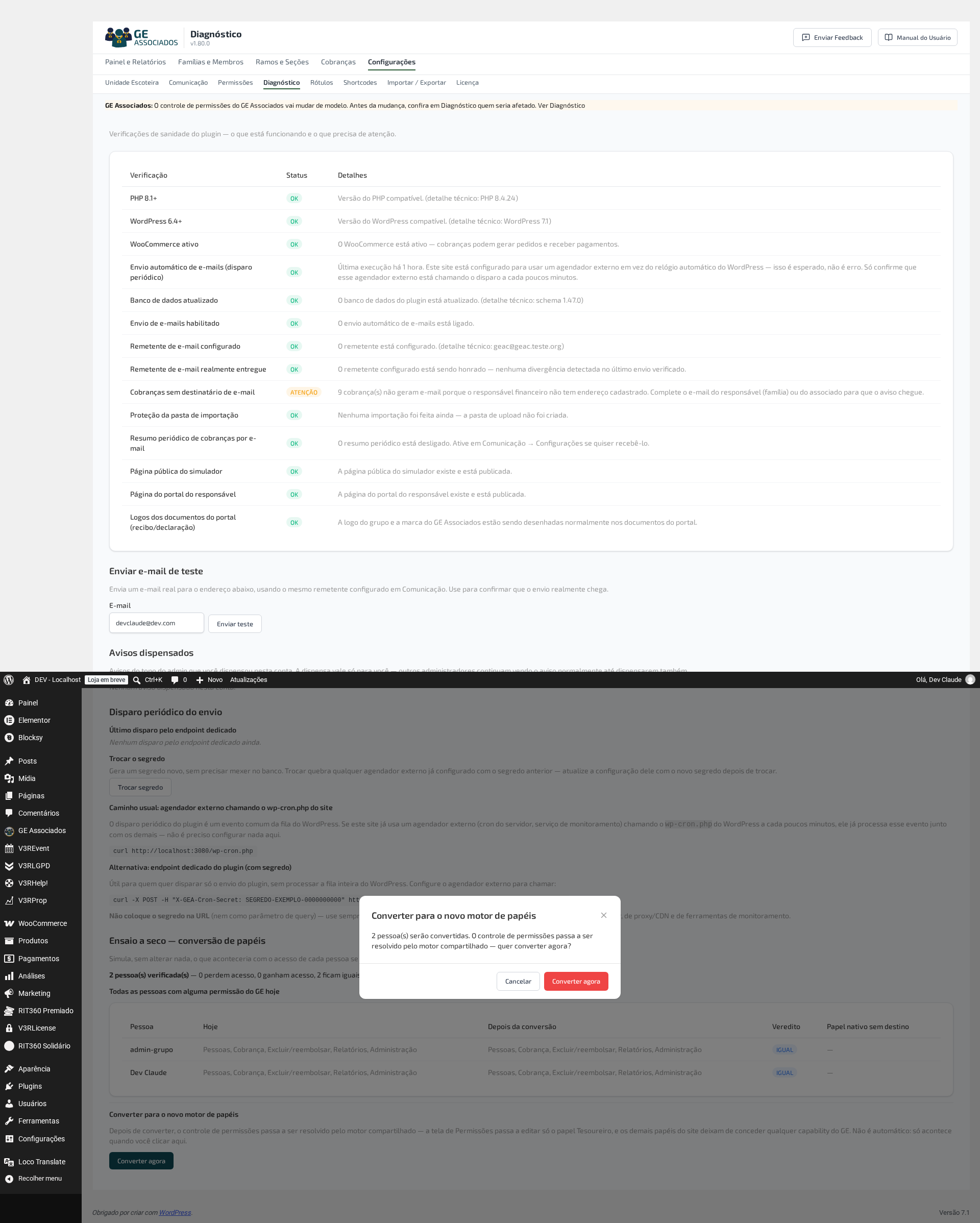Click Cancelar in the dialog

pyautogui.click(x=518, y=981)
